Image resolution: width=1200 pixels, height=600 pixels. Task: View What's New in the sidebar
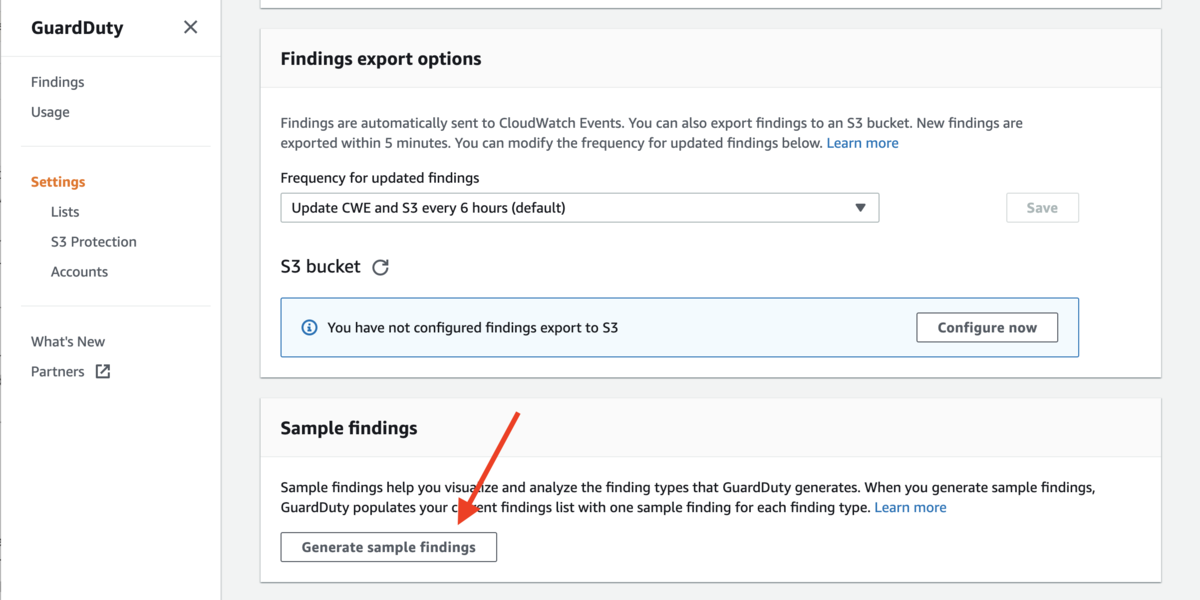[x=68, y=341]
